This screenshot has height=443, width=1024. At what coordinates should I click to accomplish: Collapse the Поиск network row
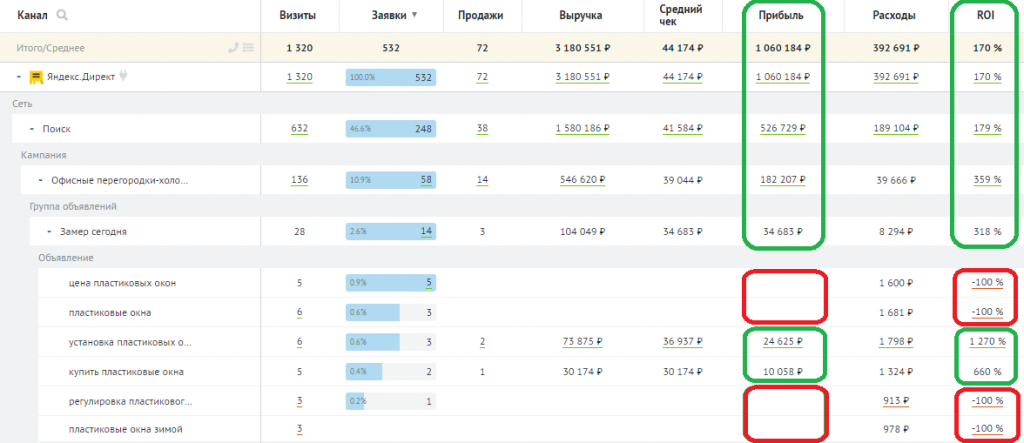point(31,129)
